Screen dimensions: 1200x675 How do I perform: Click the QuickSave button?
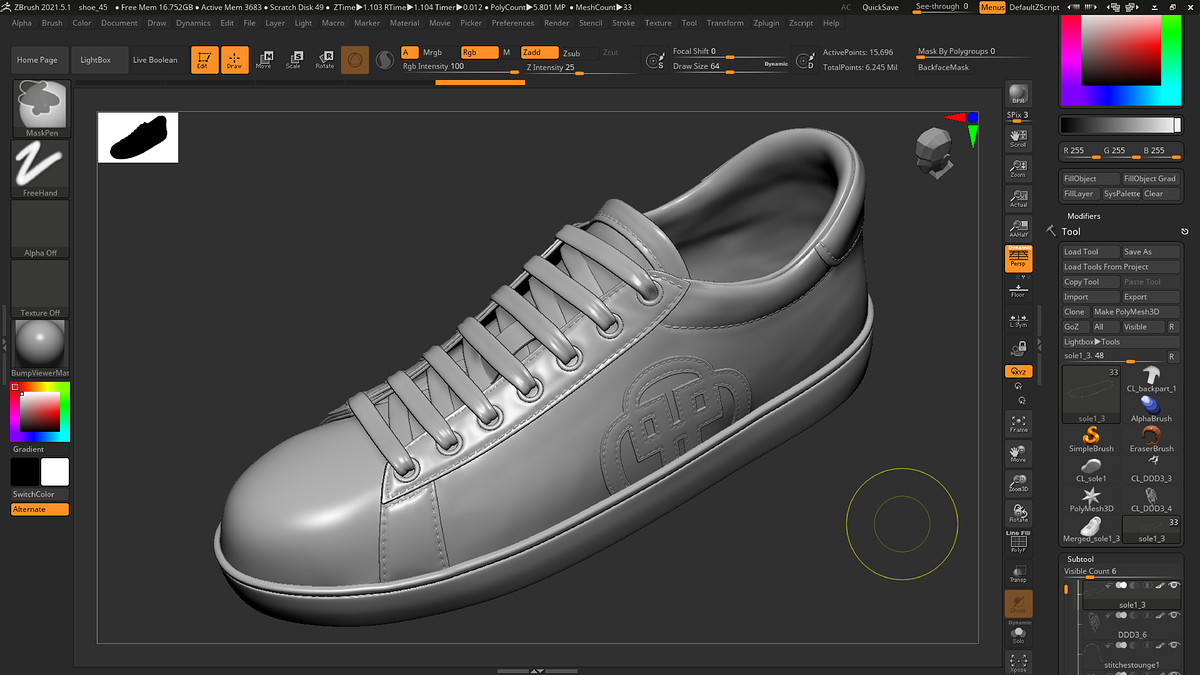(880, 7)
